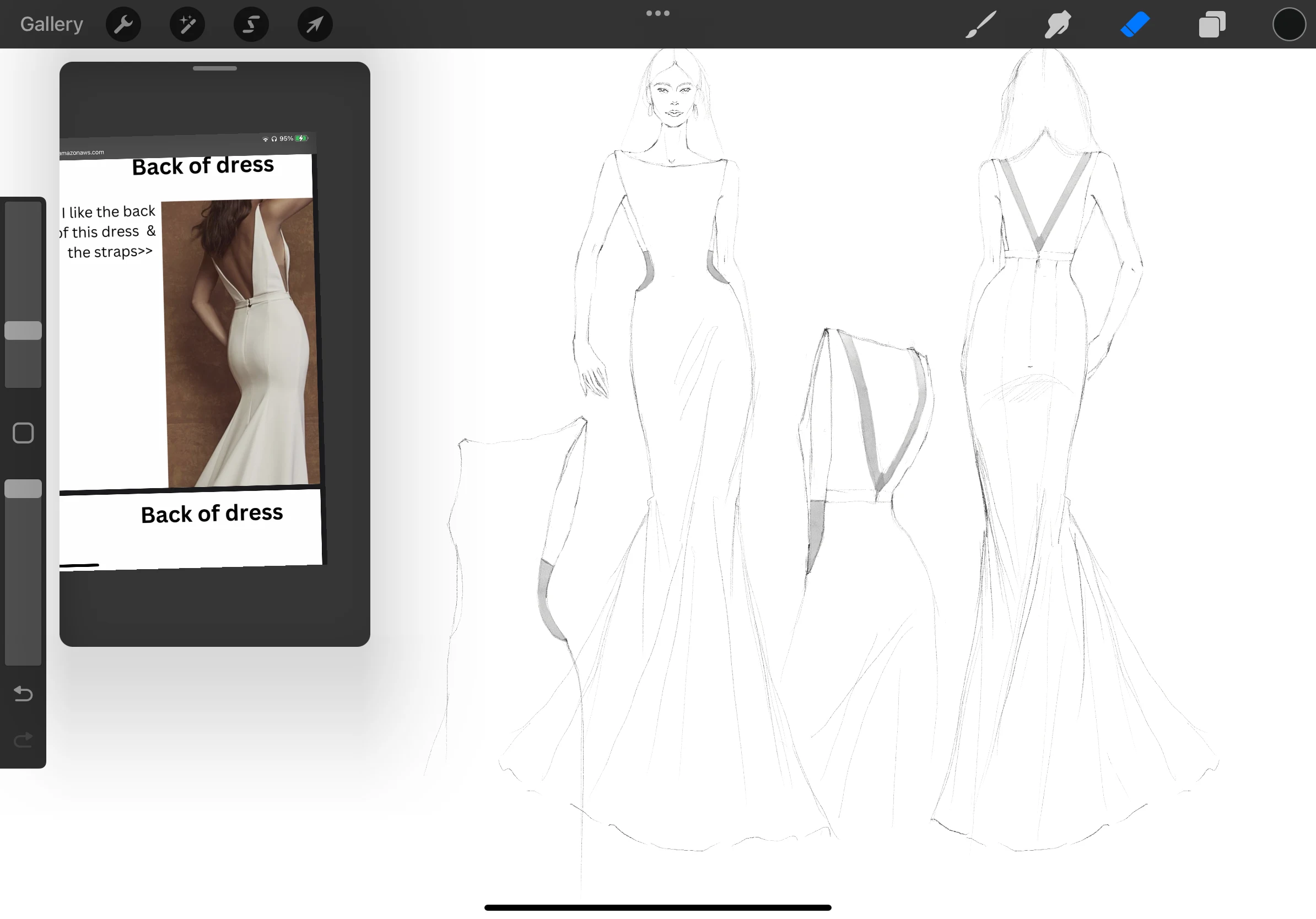Screen dimensions: 1316x919
Task: Redo the last undone action
Action: [24, 740]
